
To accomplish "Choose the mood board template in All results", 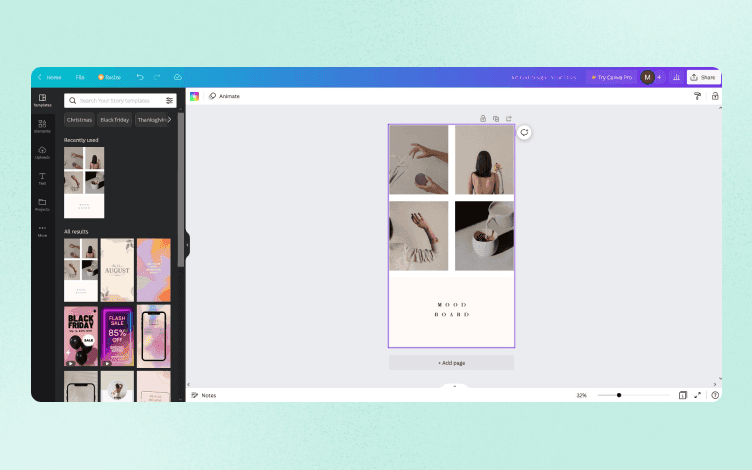I will click(x=81, y=270).
